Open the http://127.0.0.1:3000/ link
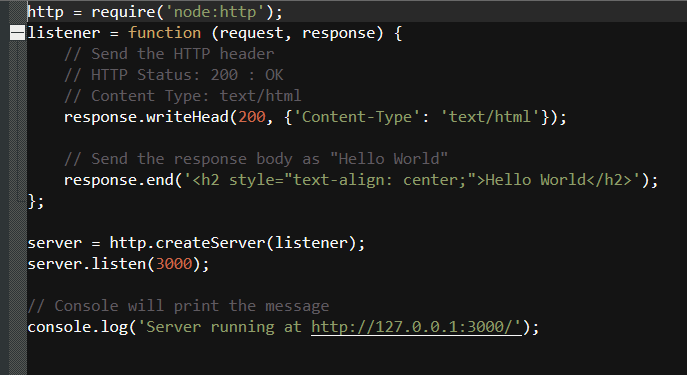687x375 pixels. coord(416,327)
